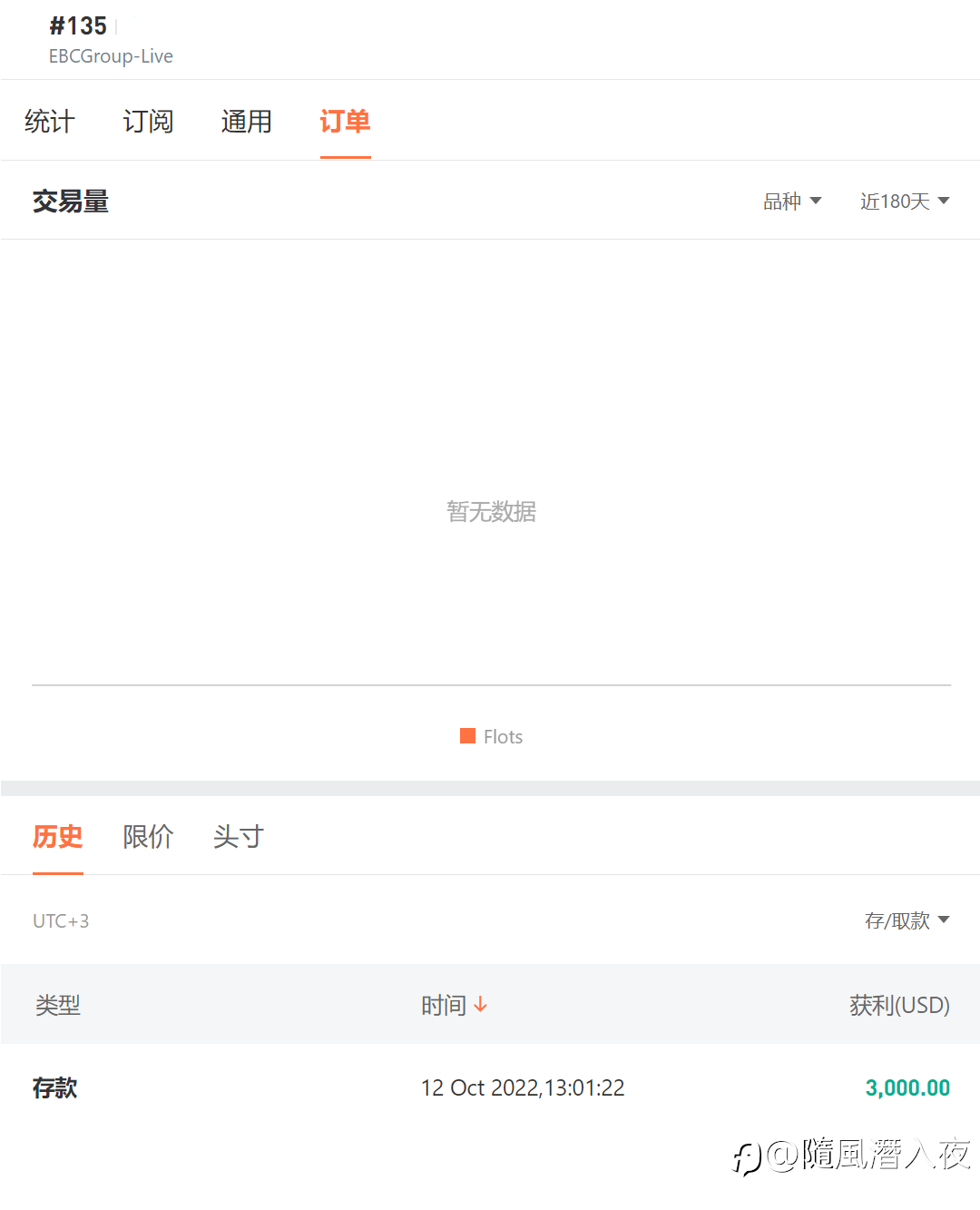Switch to the 统计 tab
980x1210 pixels.
point(50,121)
